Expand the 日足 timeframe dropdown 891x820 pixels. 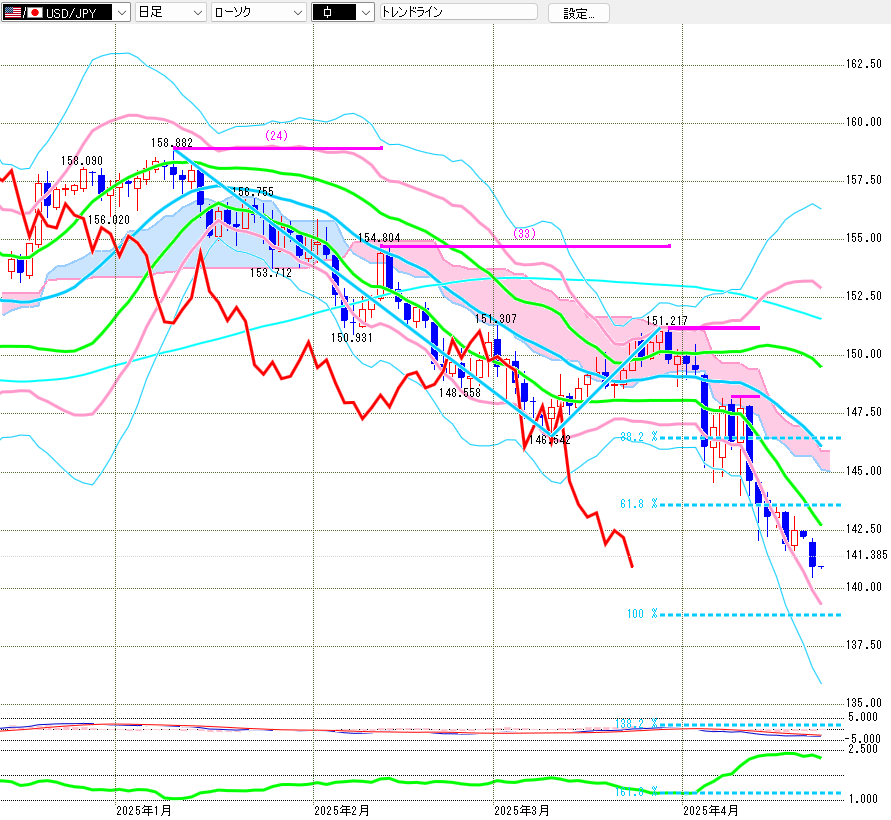(170, 12)
